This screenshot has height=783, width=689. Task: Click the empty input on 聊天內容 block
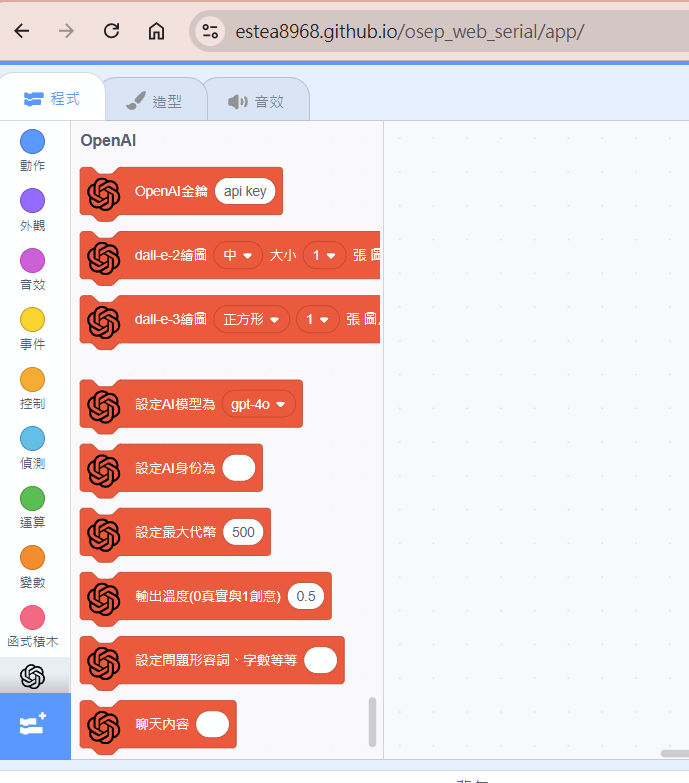[213, 724]
